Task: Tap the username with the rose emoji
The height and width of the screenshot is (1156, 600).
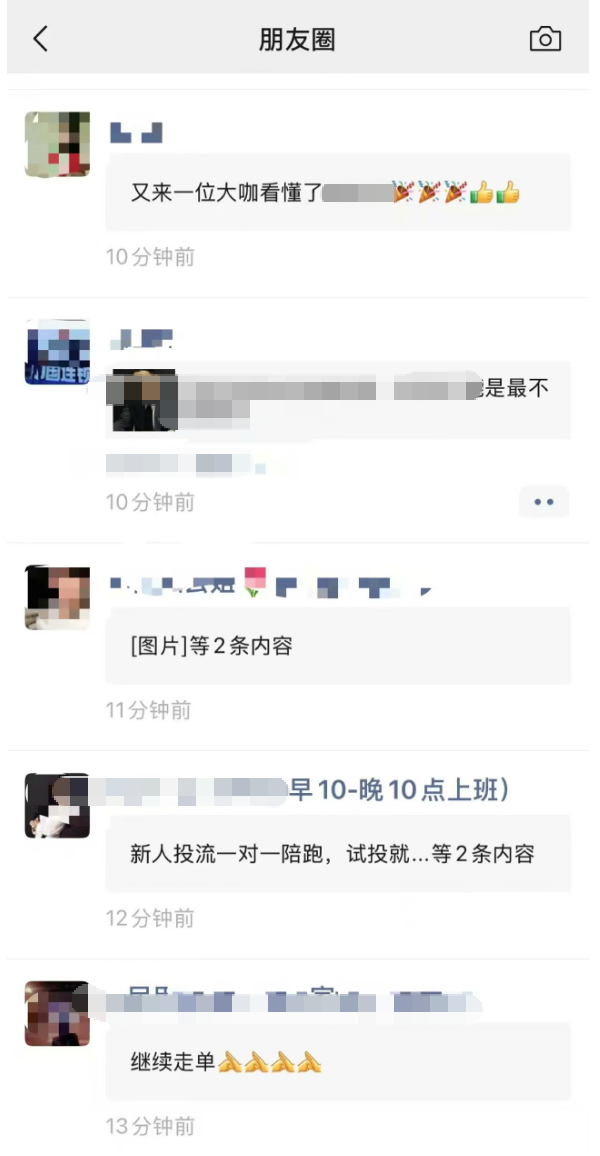Action: coord(270,585)
